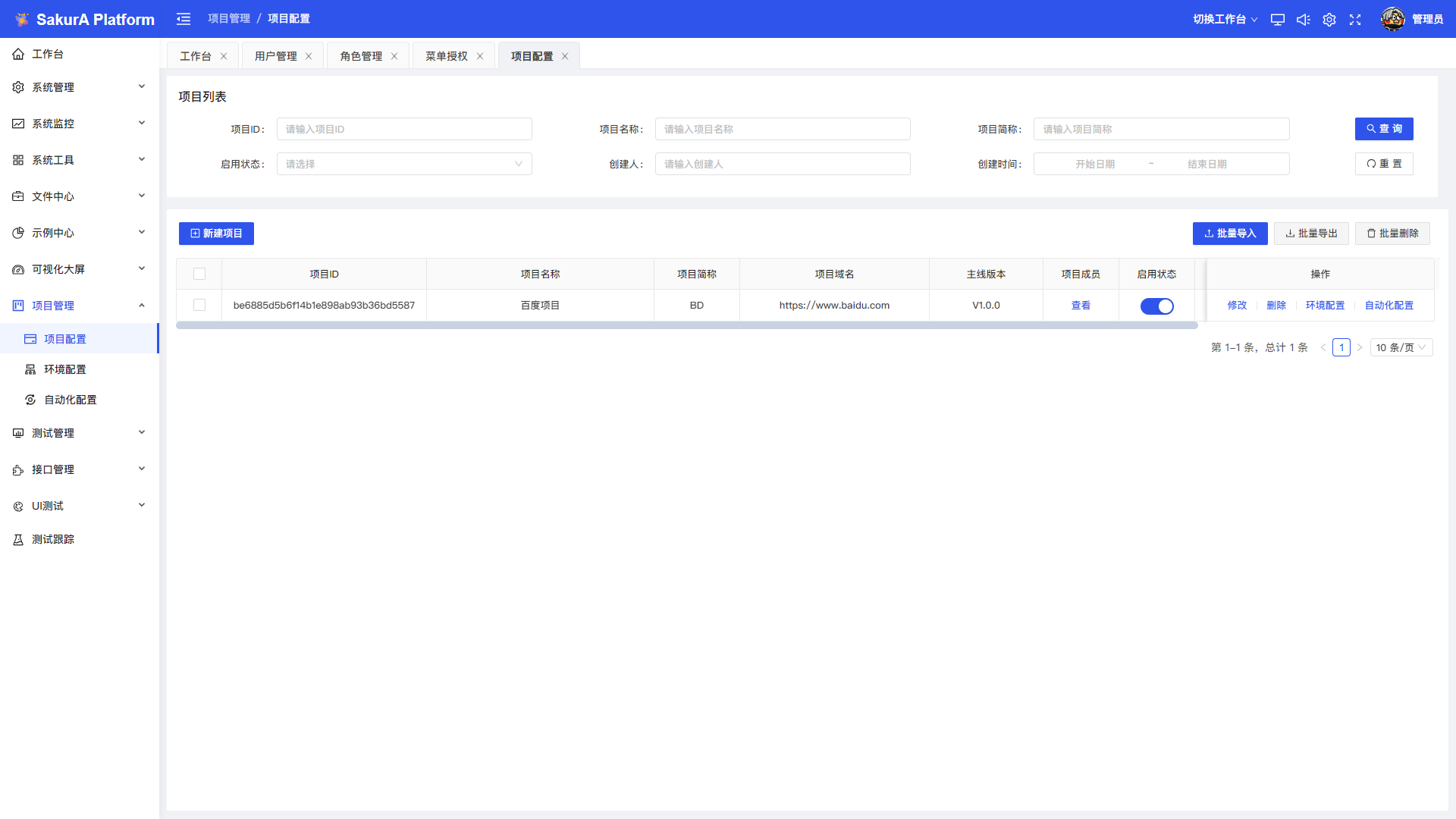Check the 百度项目 row checkbox
Viewport: 1456px width, 819px height.
click(199, 305)
